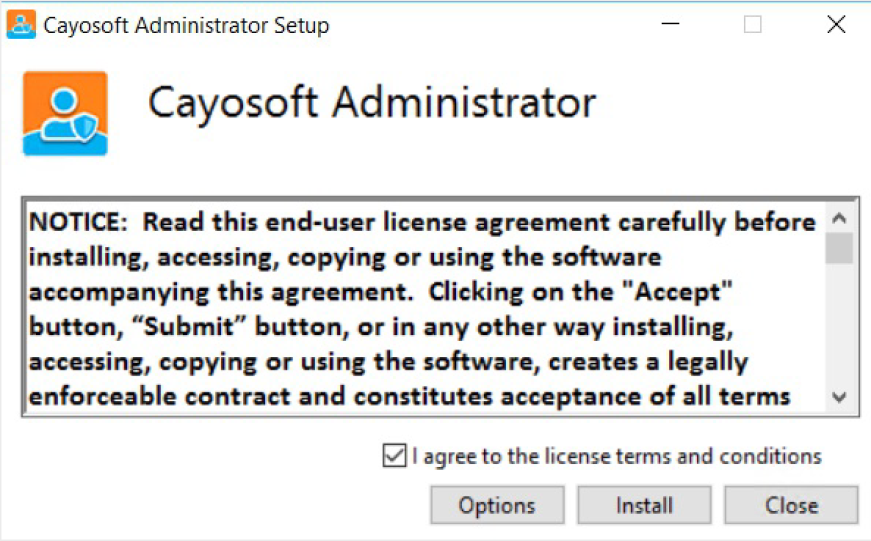Click the license scrollbar down arrow

(x=839, y=397)
